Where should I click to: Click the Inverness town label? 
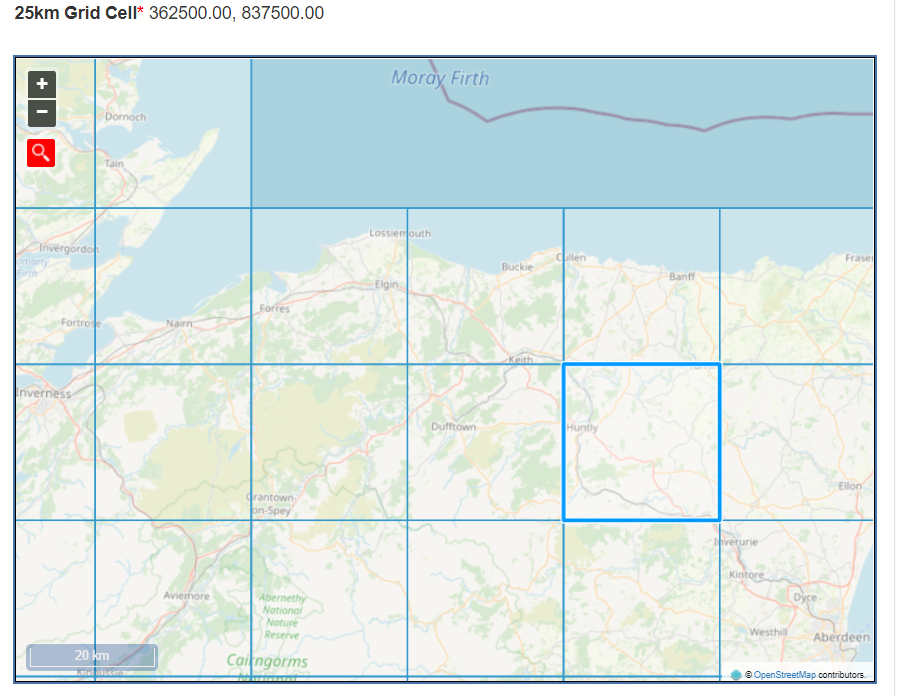pyautogui.click(x=44, y=394)
